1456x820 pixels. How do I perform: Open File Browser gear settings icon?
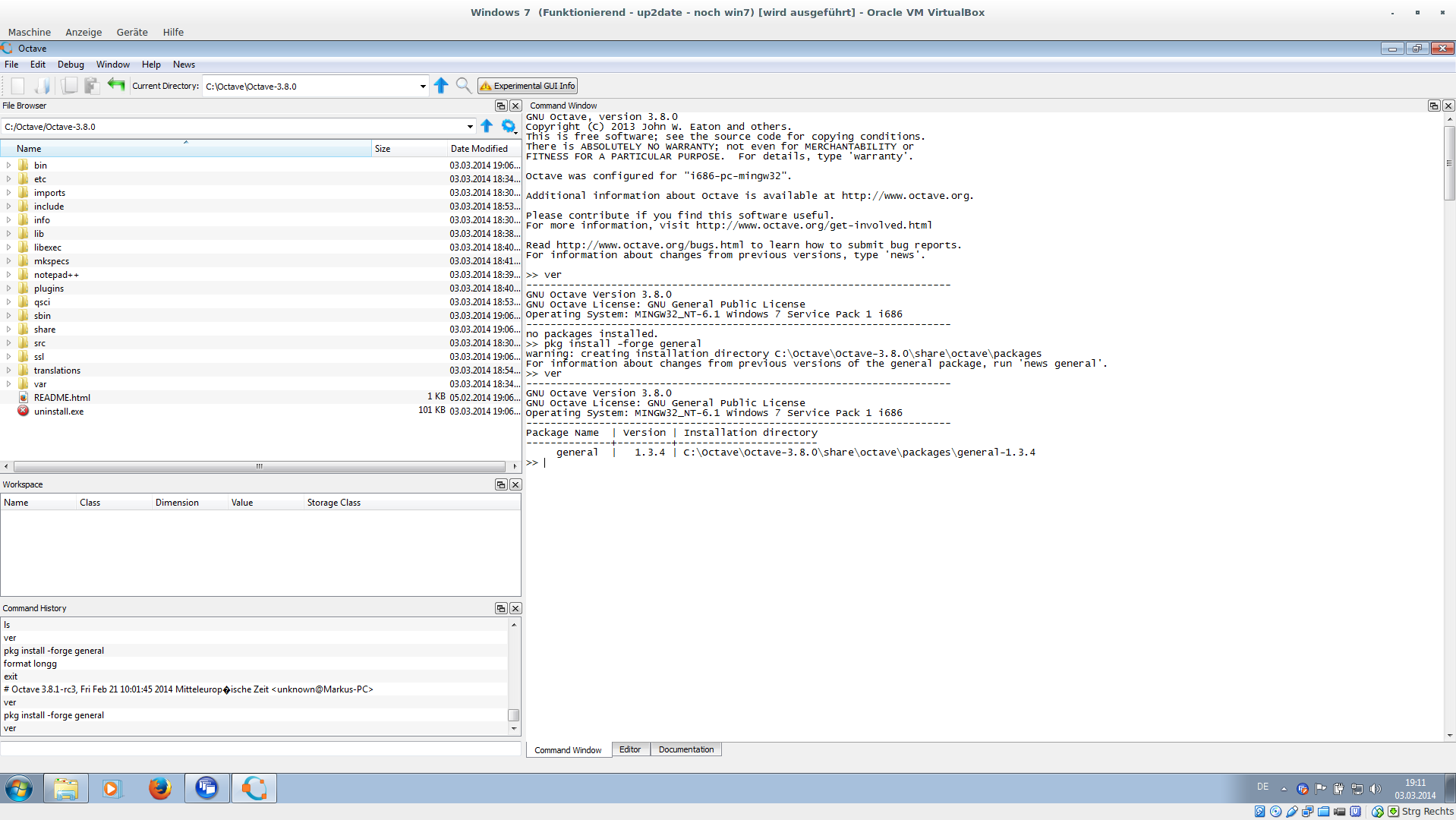[x=509, y=127]
